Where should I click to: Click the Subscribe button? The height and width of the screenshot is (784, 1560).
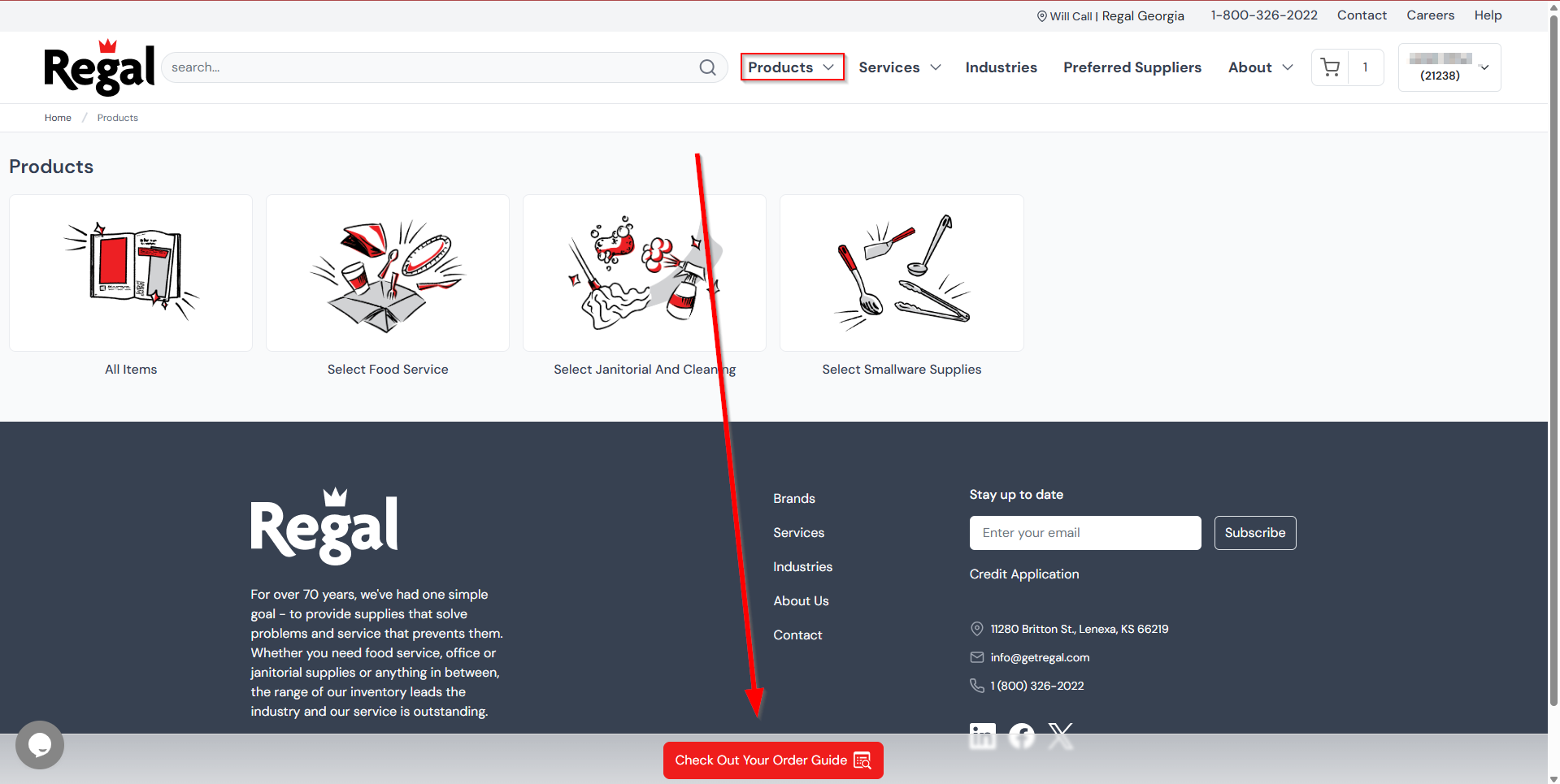1255,533
